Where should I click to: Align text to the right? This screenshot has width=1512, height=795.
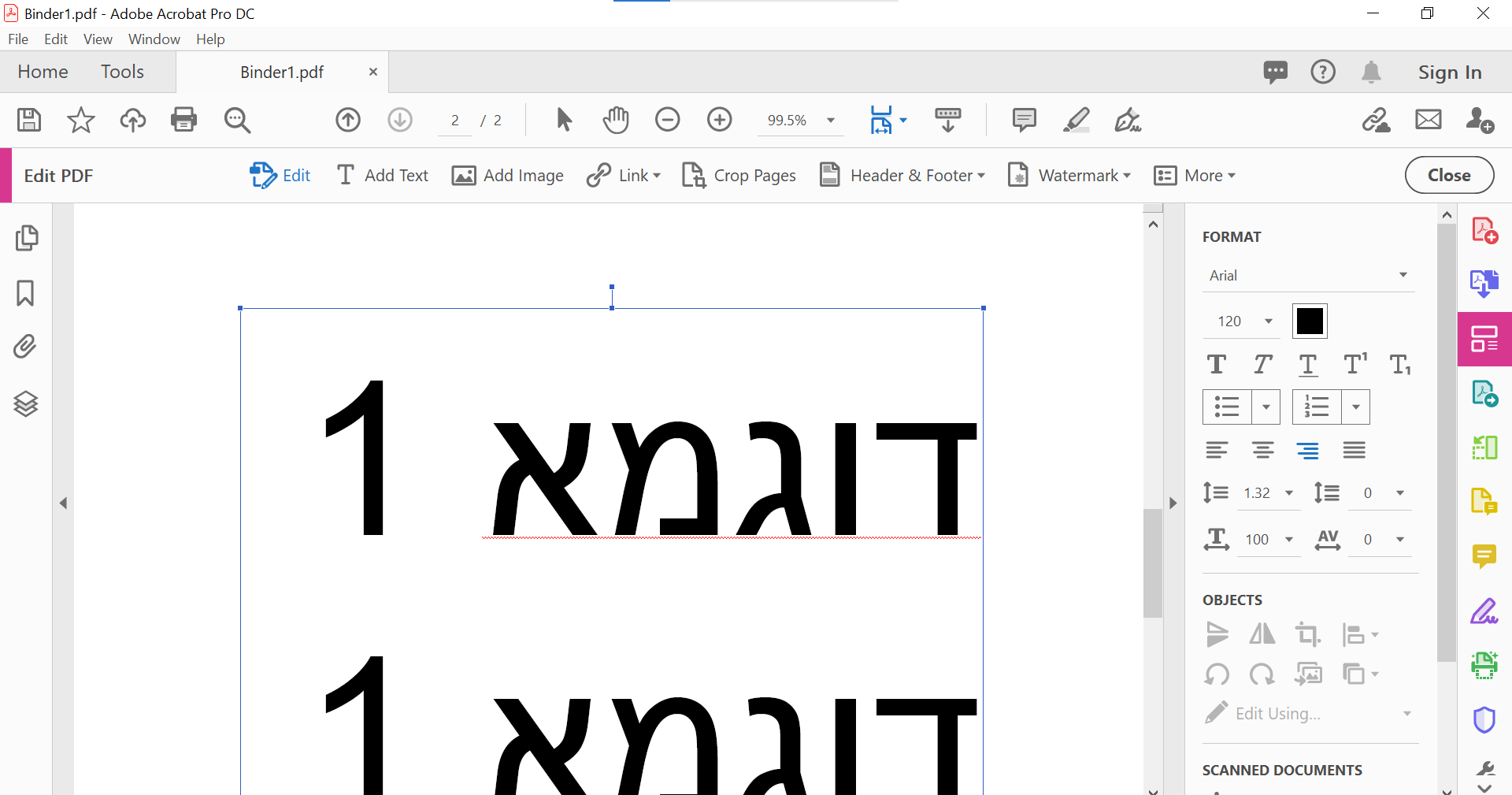(x=1308, y=450)
